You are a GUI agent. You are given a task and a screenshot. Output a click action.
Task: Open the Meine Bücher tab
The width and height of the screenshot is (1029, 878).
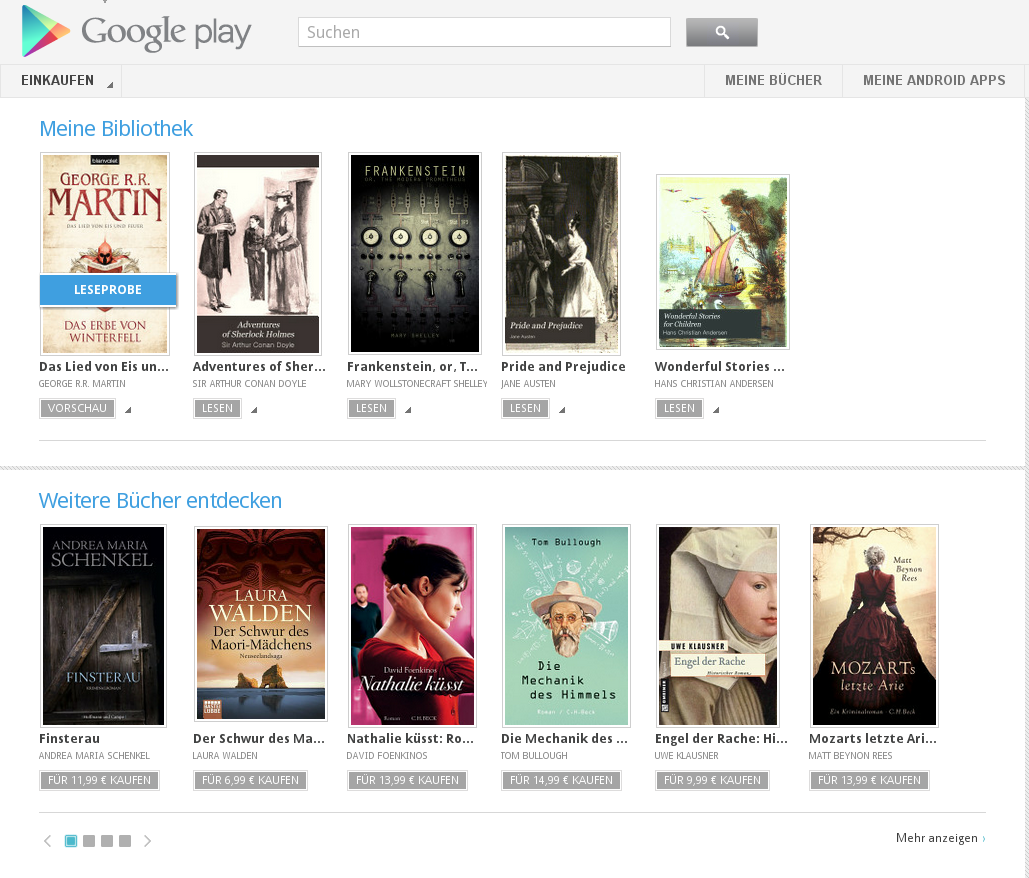click(773, 81)
